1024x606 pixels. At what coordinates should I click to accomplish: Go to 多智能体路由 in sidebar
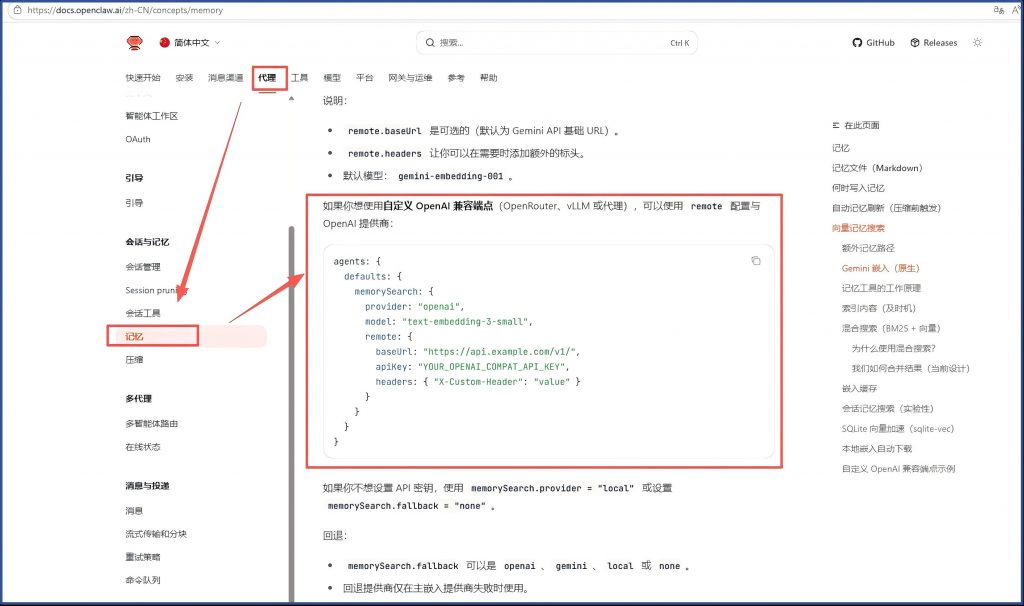click(151, 423)
